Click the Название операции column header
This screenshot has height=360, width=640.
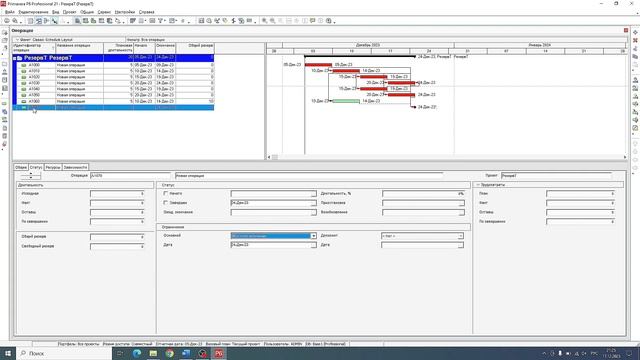click(x=79, y=48)
